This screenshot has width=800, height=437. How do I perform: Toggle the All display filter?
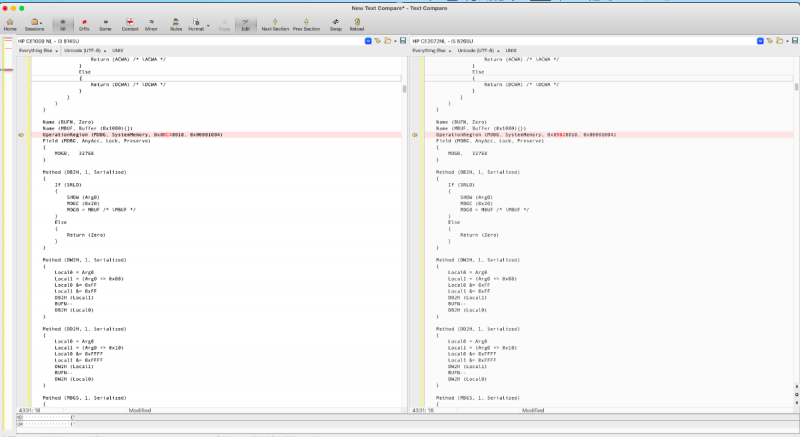62,24
